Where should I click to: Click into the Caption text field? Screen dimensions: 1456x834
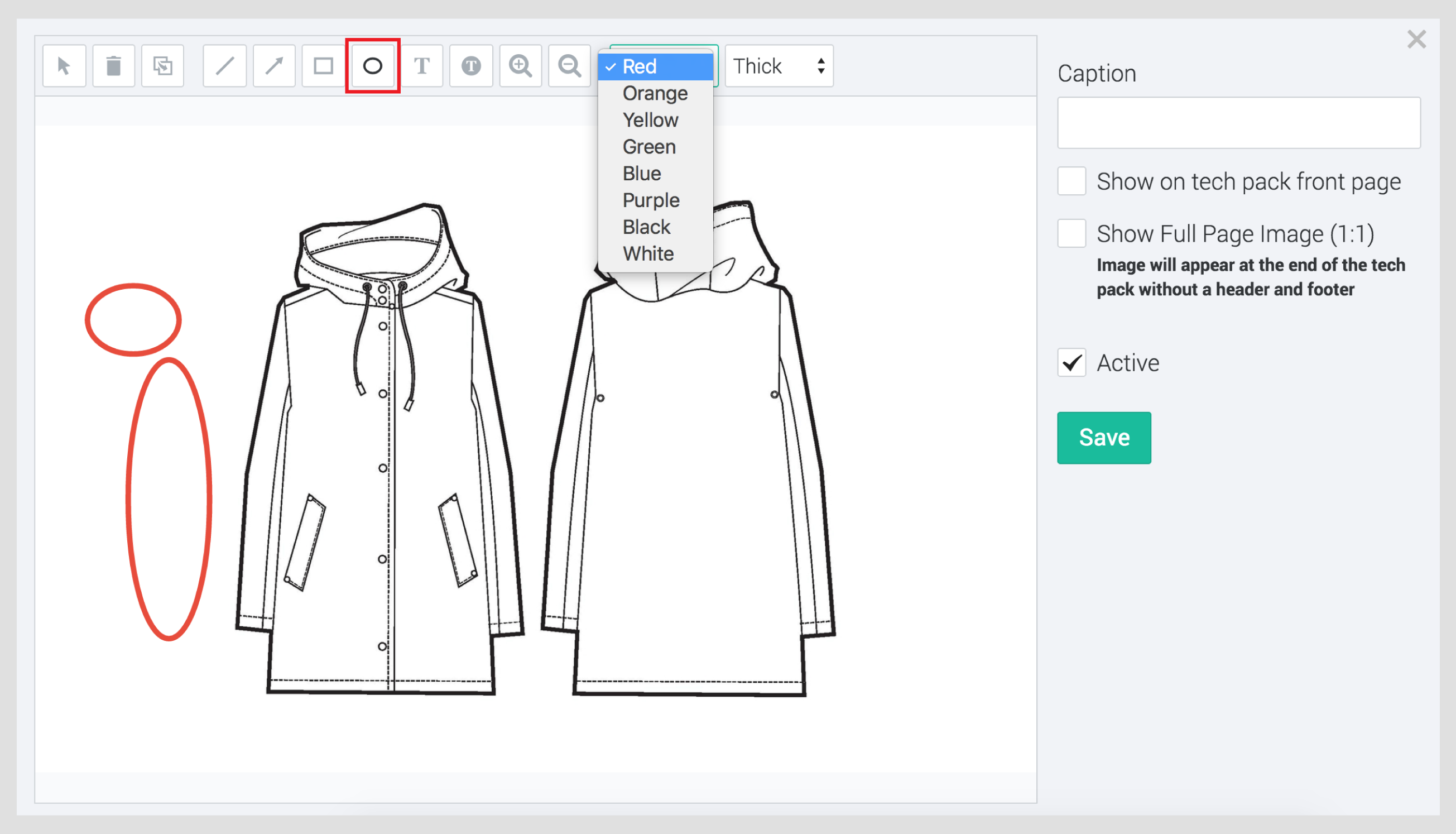coord(1238,123)
